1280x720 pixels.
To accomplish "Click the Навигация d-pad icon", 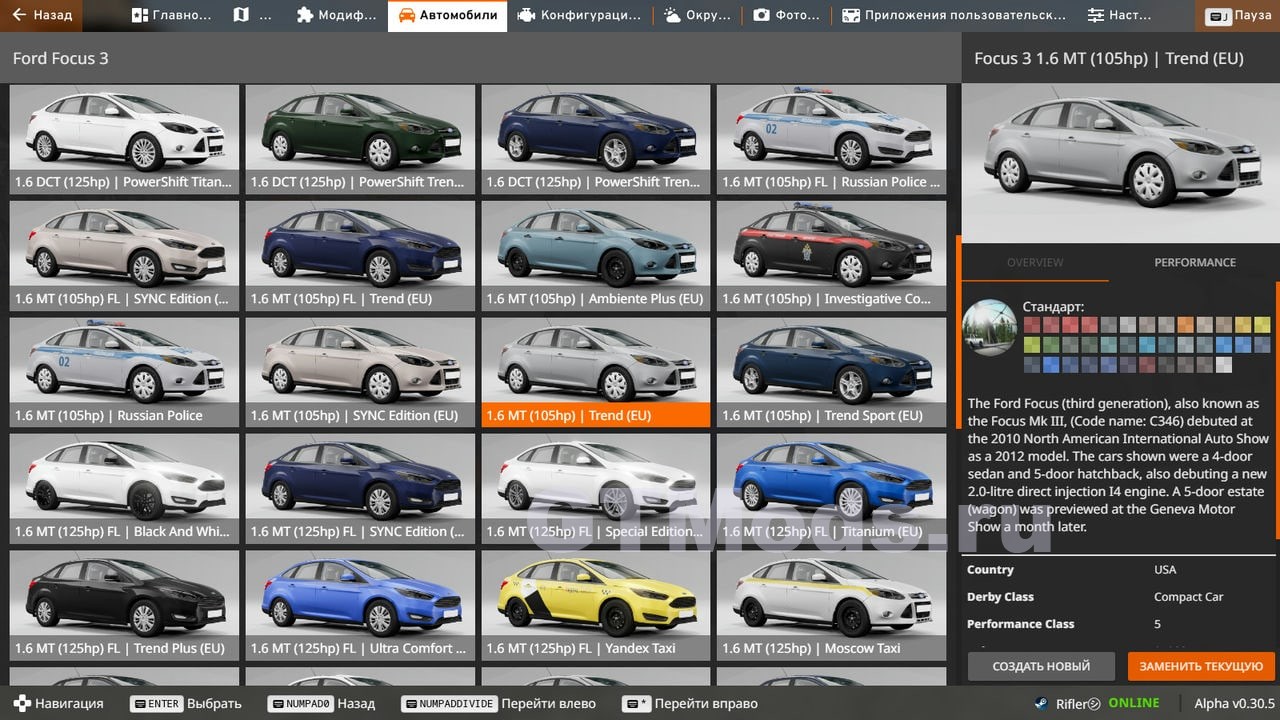I will [x=22, y=703].
